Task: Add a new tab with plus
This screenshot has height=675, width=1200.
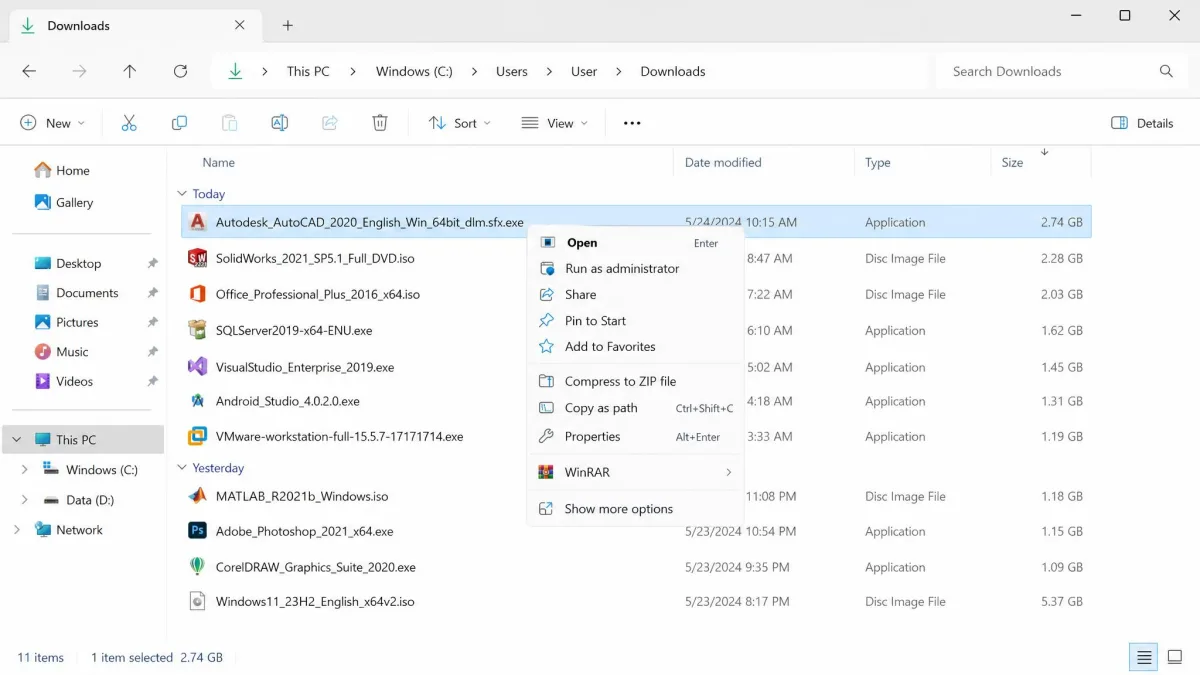Action: tap(288, 26)
